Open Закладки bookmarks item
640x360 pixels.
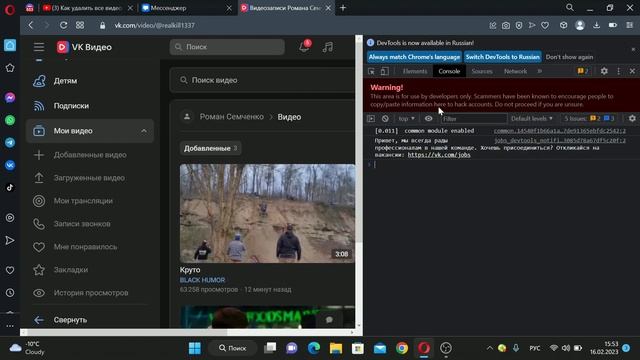(x=71, y=270)
